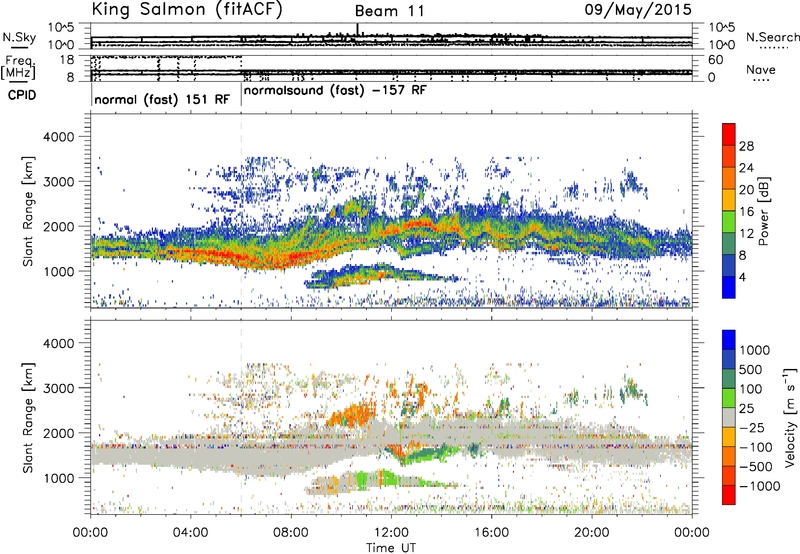Click velocity value '500' on colorbar
The height and width of the screenshot is (554, 800).
[x=751, y=370]
